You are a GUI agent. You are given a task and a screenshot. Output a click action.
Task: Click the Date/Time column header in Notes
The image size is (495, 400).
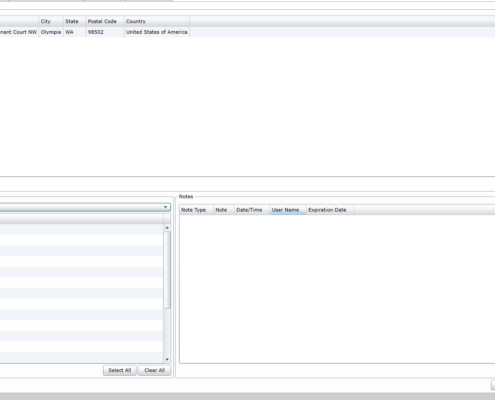pyautogui.click(x=252, y=210)
